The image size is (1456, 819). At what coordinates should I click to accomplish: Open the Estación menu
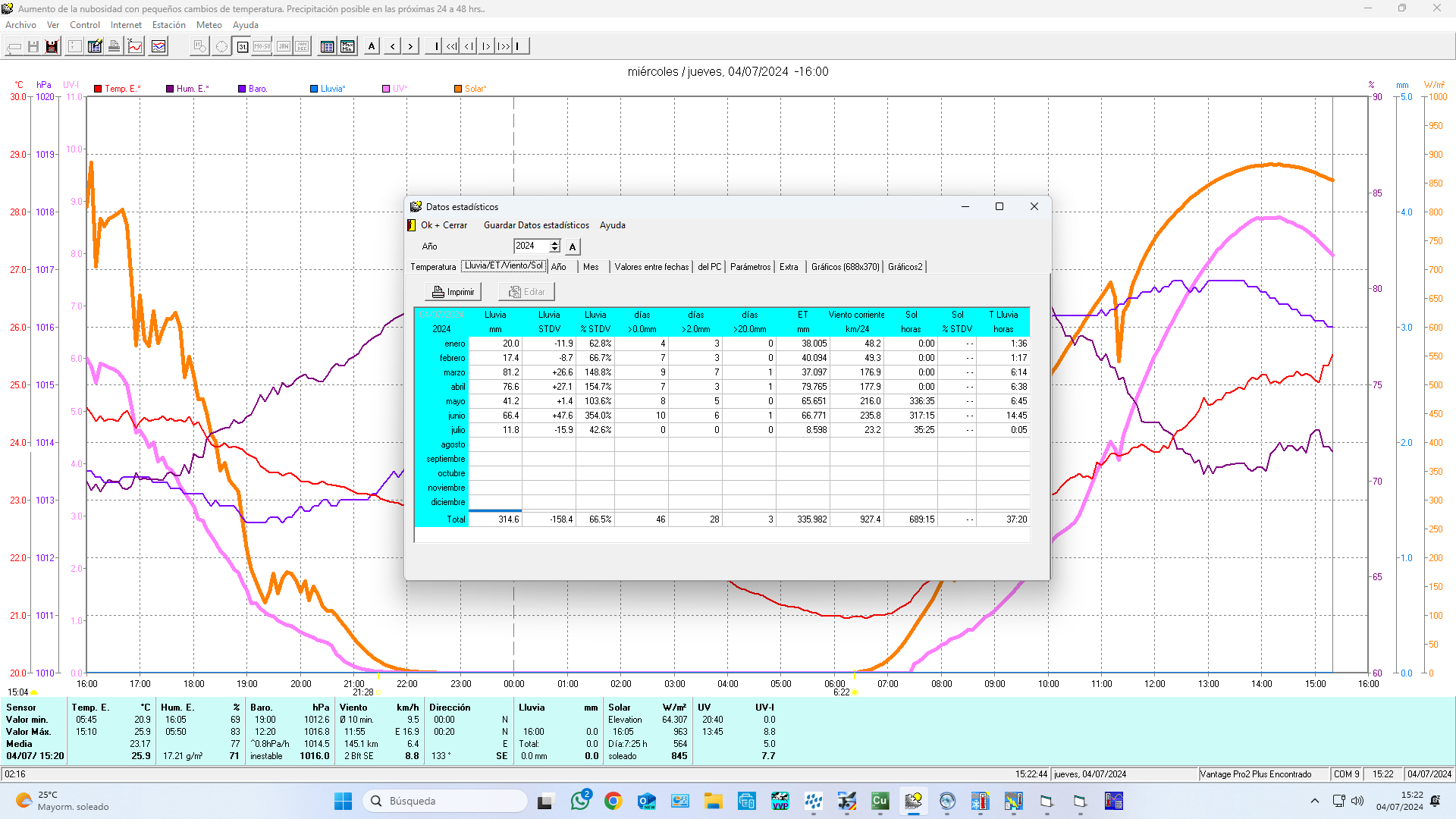[x=168, y=25]
